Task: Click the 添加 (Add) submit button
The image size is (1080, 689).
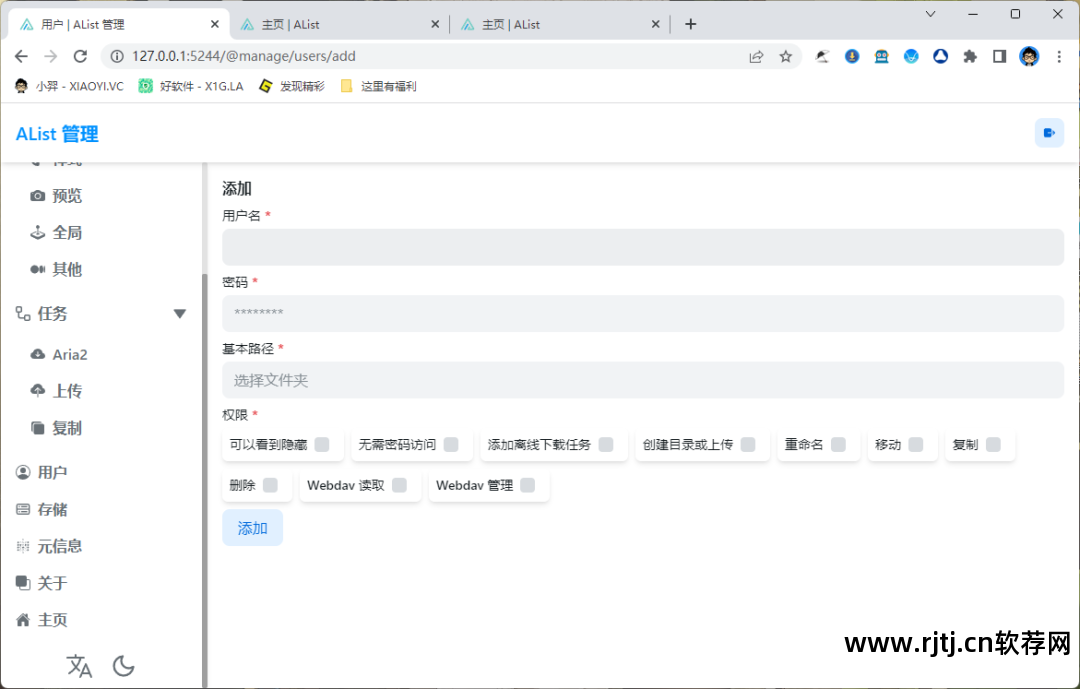Action: [x=252, y=527]
